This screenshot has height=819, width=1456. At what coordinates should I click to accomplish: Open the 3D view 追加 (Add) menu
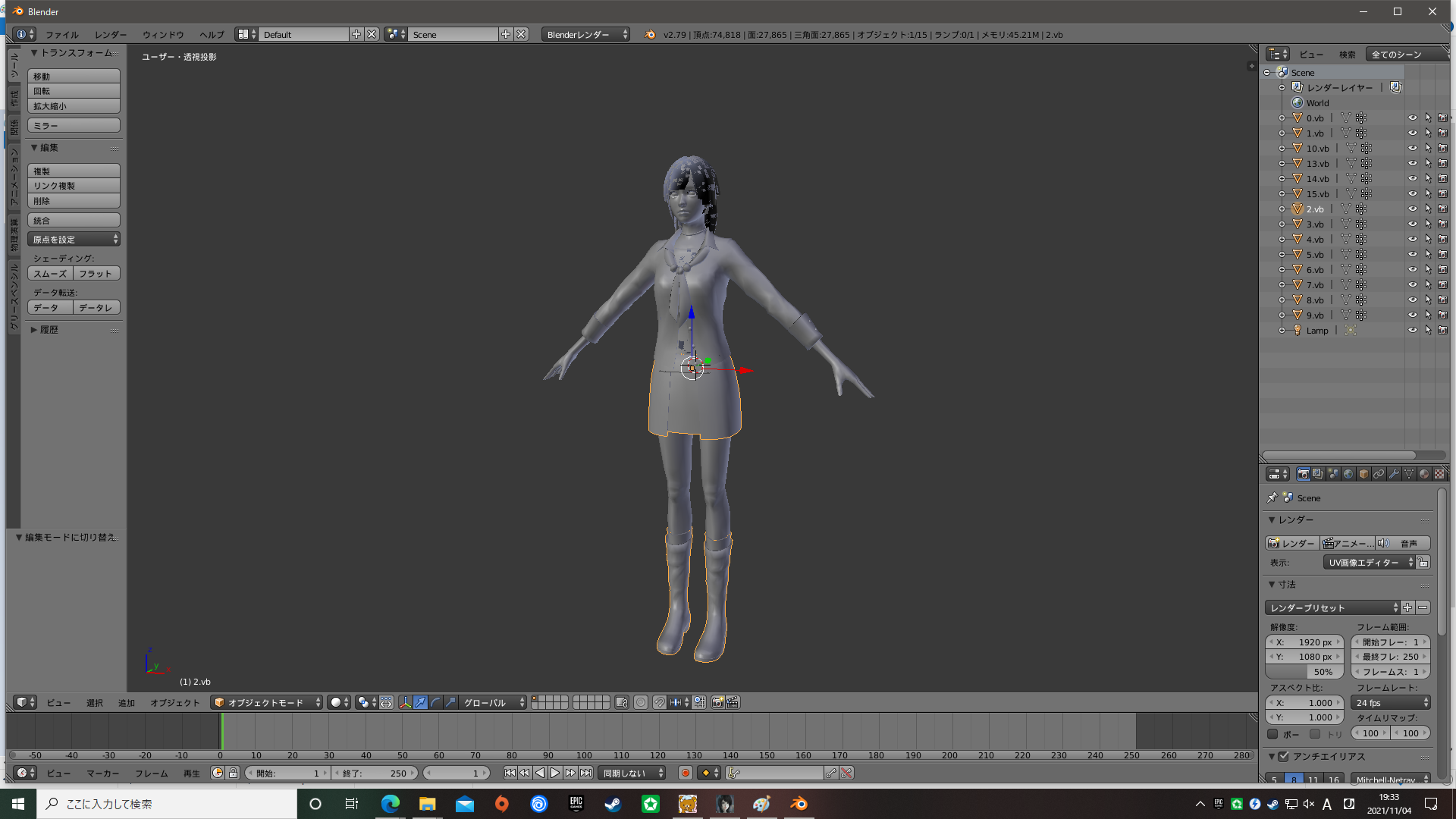[x=126, y=702]
